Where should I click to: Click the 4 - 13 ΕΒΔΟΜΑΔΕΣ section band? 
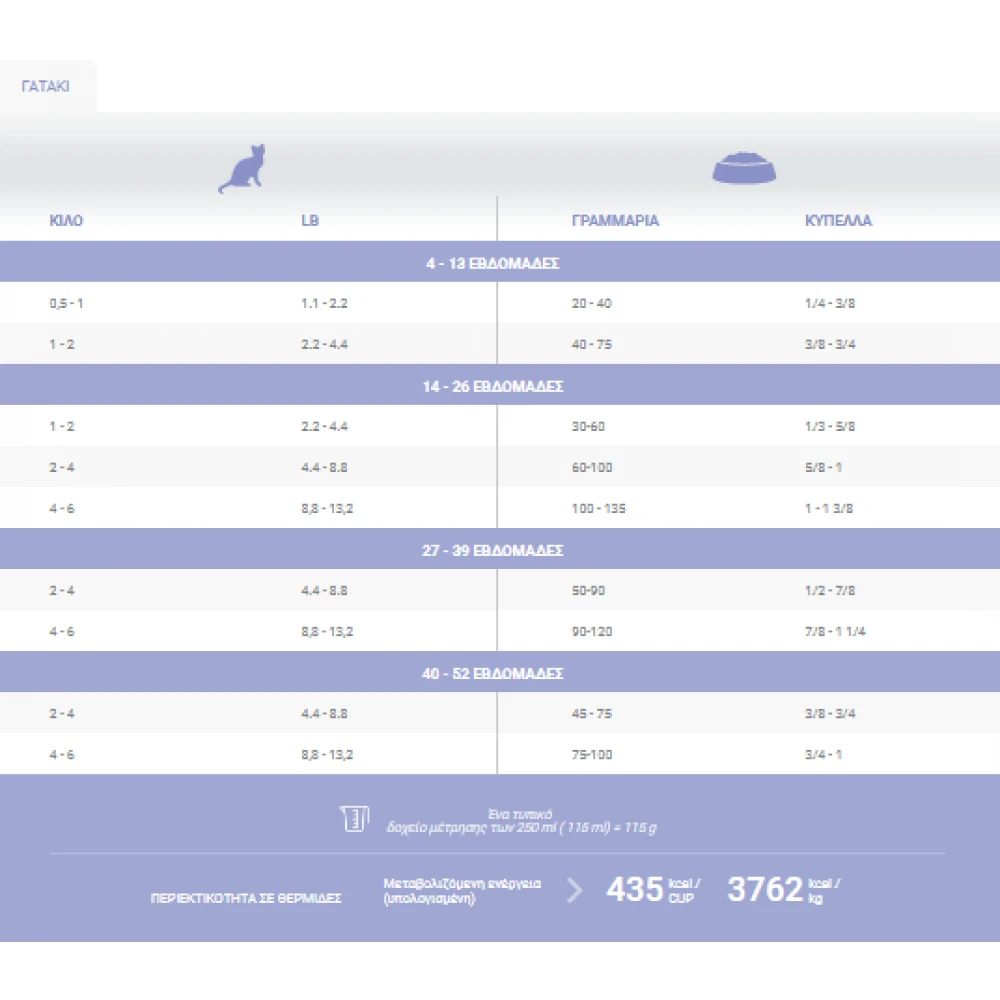(492, 264)
